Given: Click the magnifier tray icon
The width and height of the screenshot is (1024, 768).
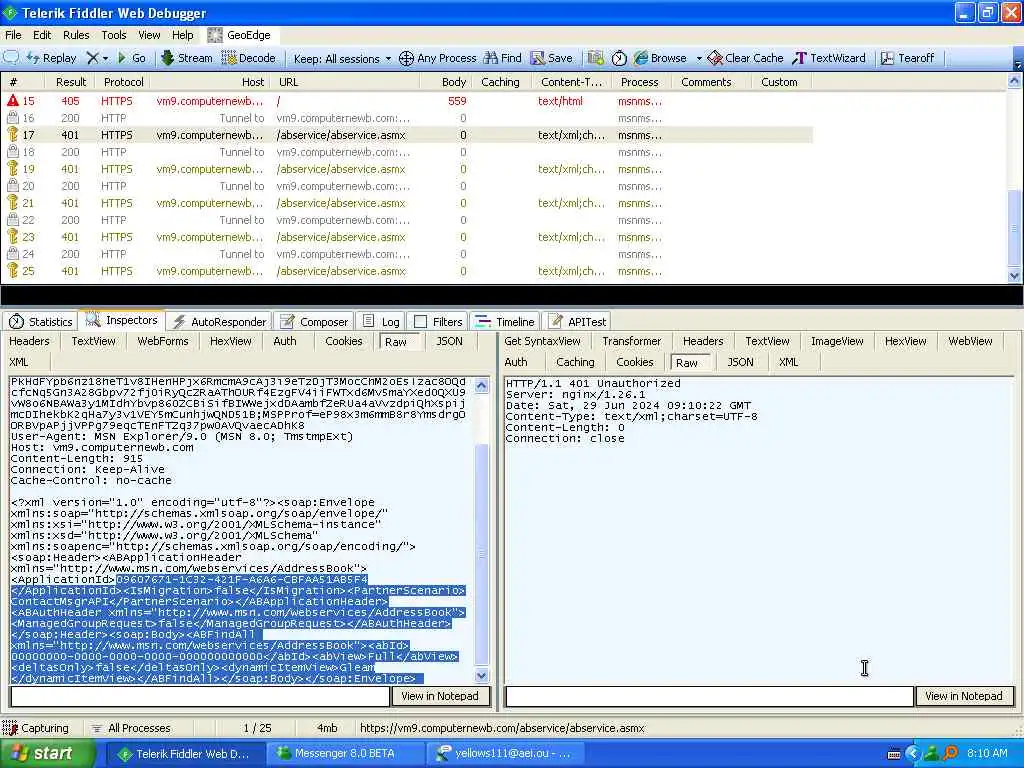Looking at the screenshot, I should coord(950,754).
